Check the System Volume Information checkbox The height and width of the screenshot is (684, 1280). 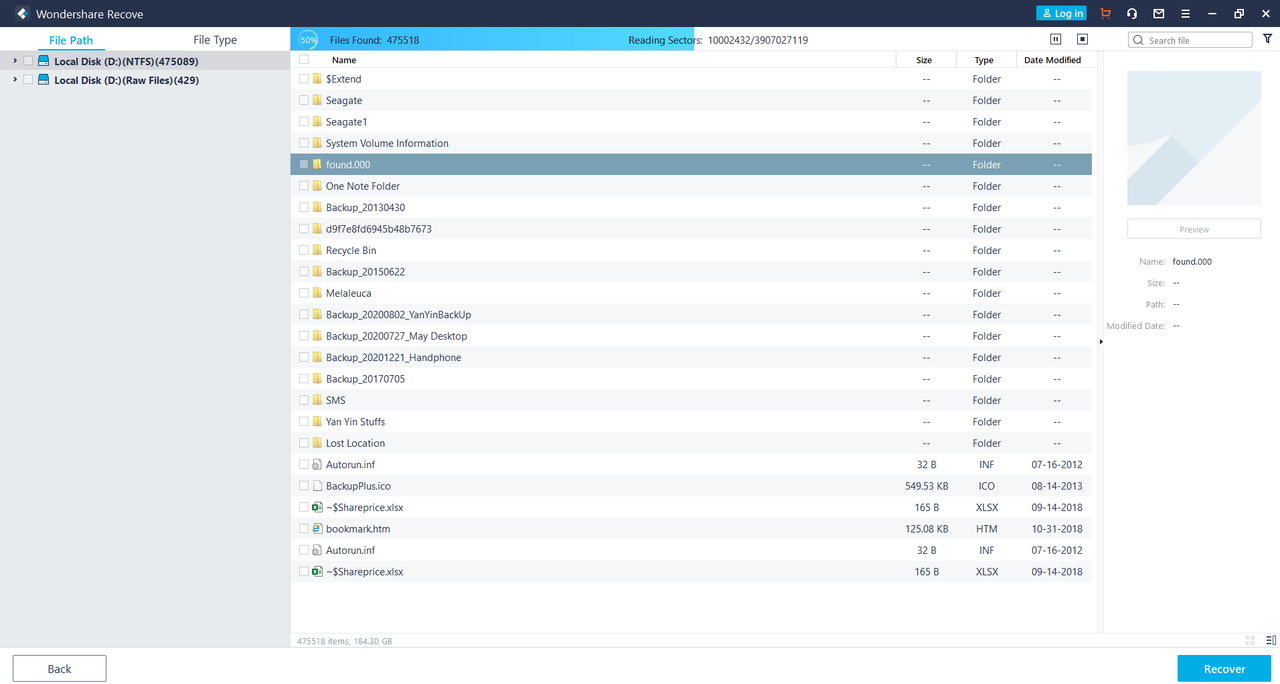pyautogui.click(x=304, y=143)
